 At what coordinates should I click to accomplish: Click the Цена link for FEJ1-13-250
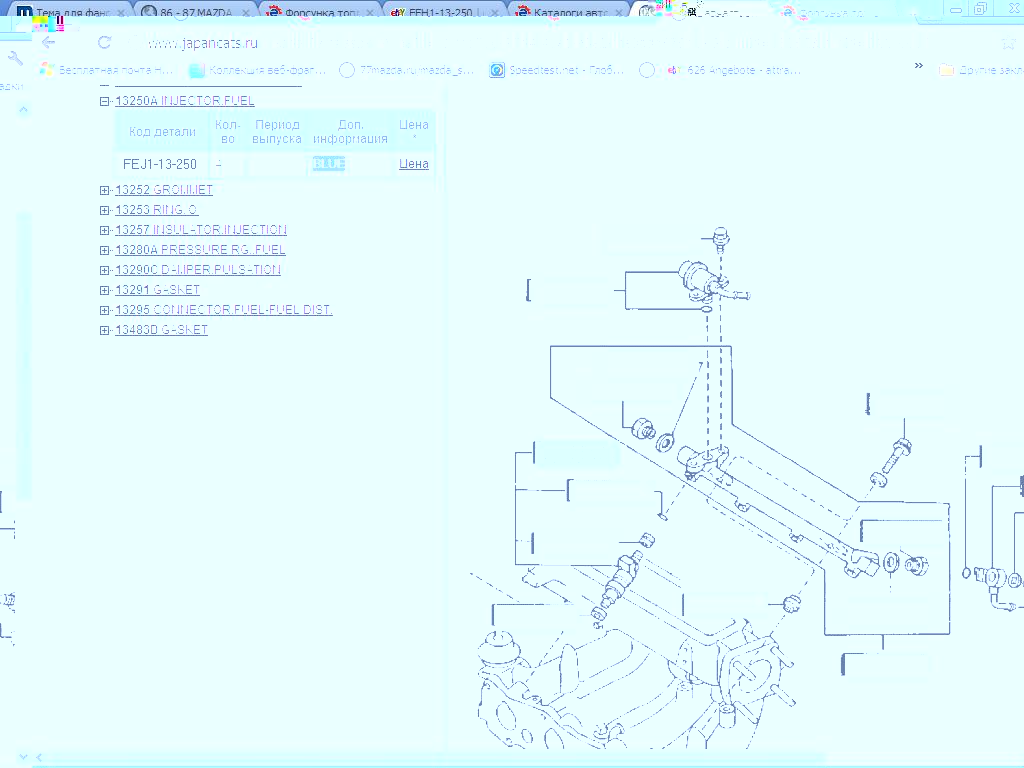(413, 164)
